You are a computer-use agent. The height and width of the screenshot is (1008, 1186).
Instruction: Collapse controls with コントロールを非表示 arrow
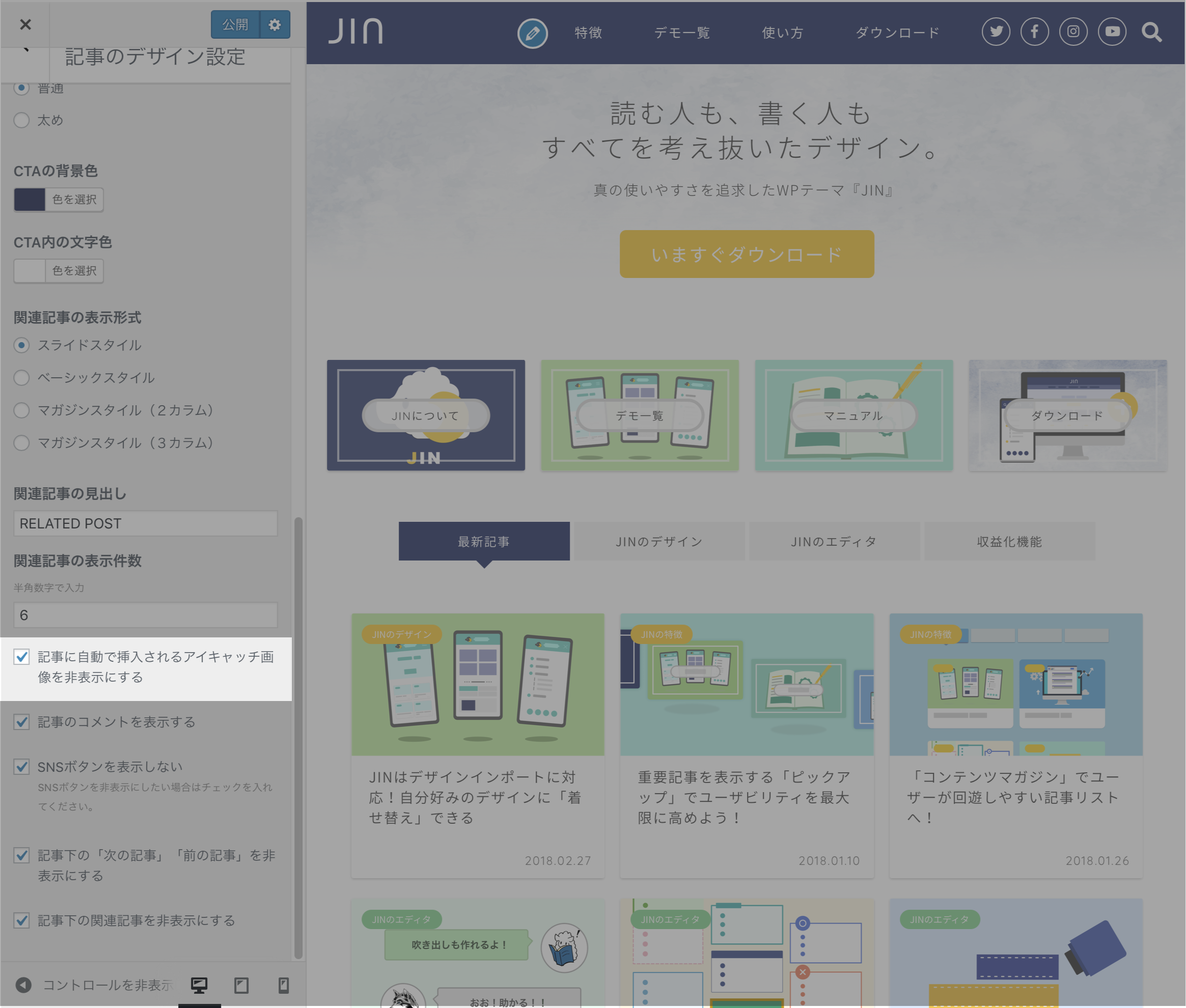click(23, 985)
